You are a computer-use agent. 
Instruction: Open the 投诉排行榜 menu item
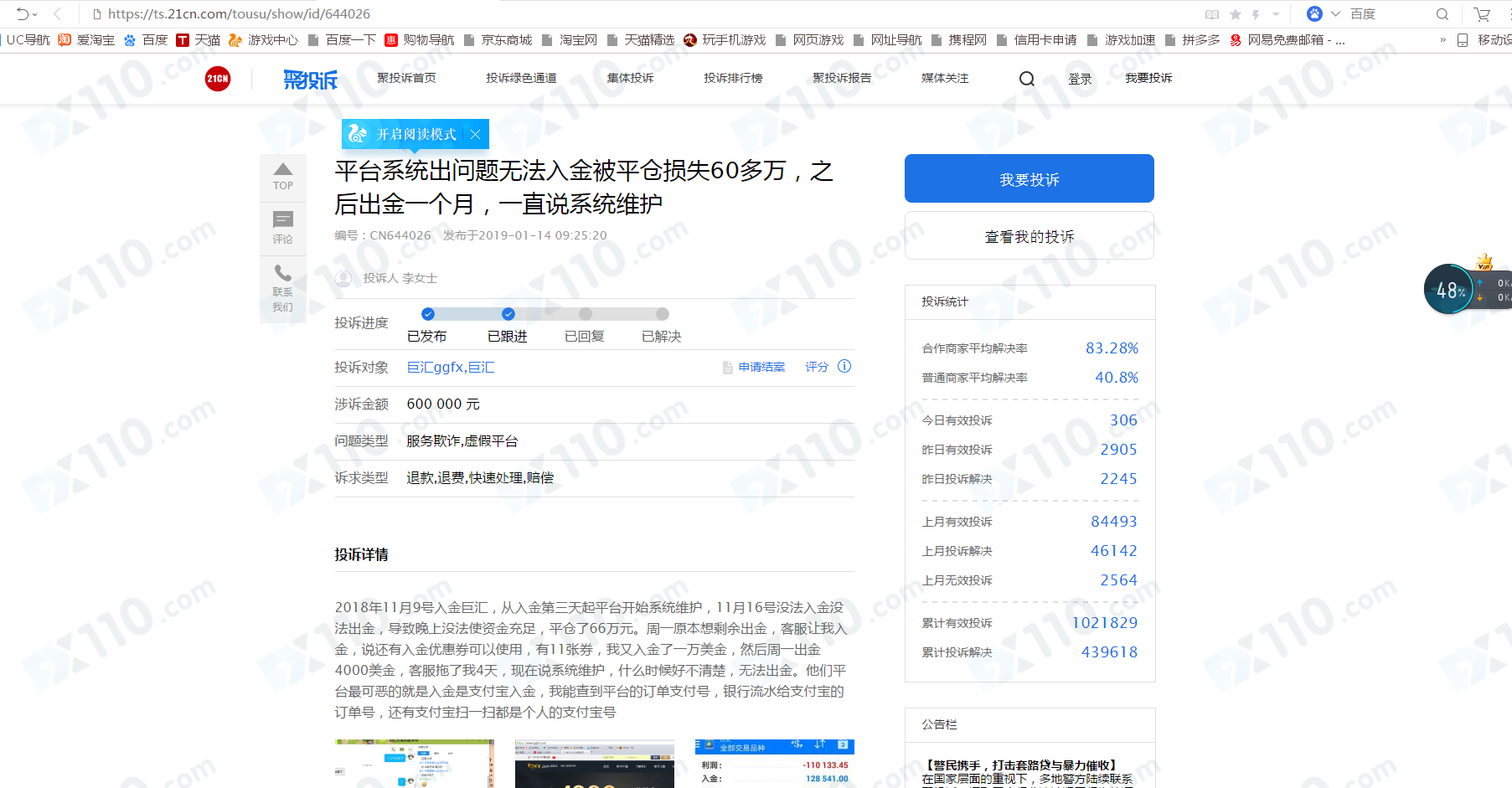[733, 78]
